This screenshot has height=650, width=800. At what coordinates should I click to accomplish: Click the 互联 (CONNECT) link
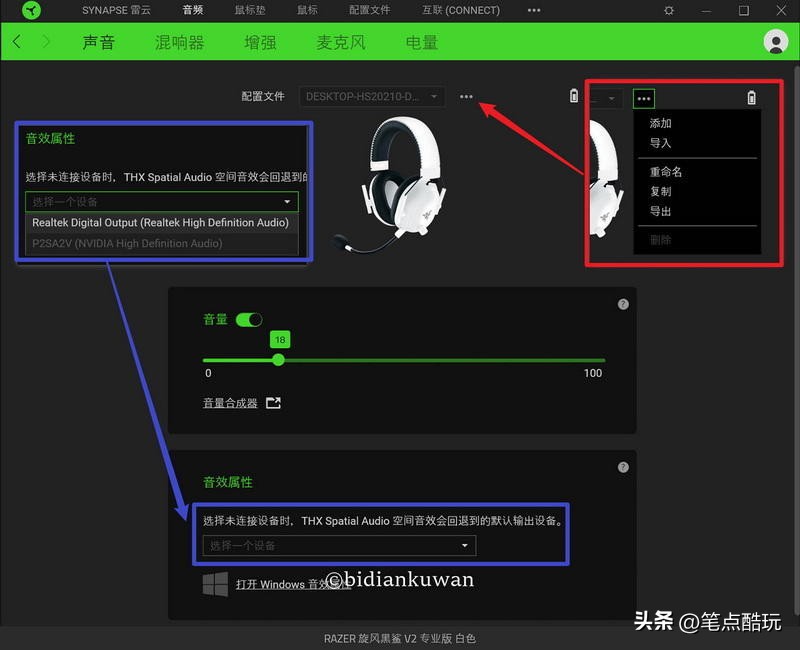[x=460, y=10]
